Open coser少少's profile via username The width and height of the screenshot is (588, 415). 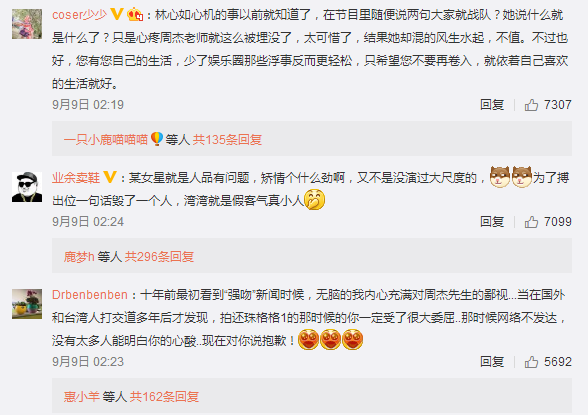[80, 15]
